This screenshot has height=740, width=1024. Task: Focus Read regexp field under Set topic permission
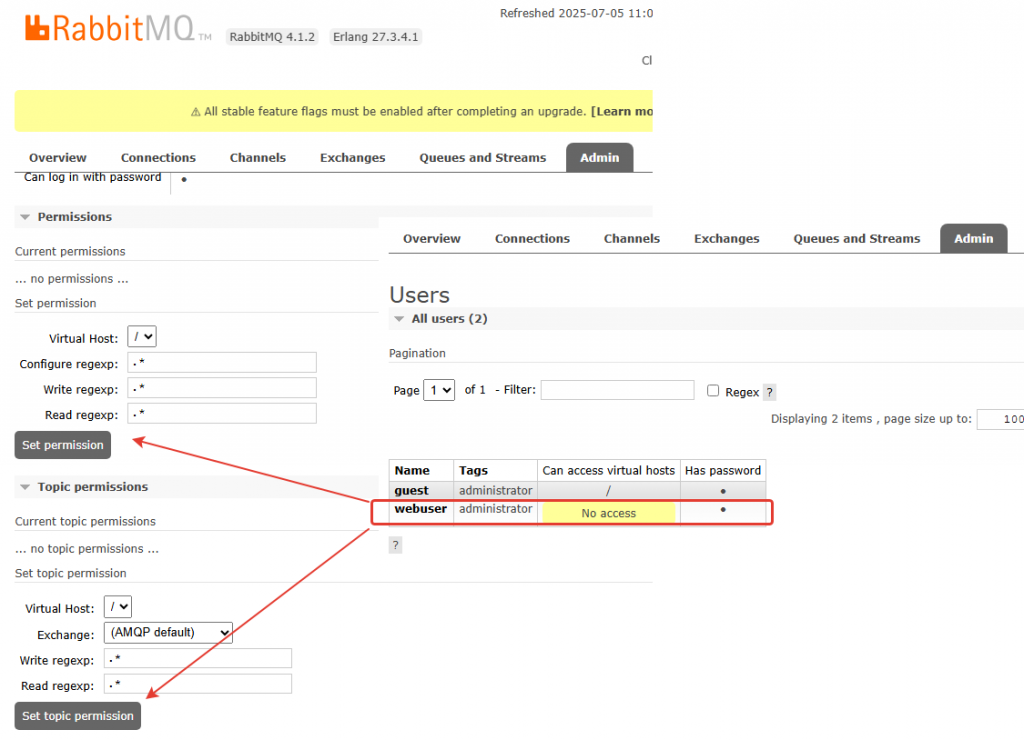(x=198, y=684)
